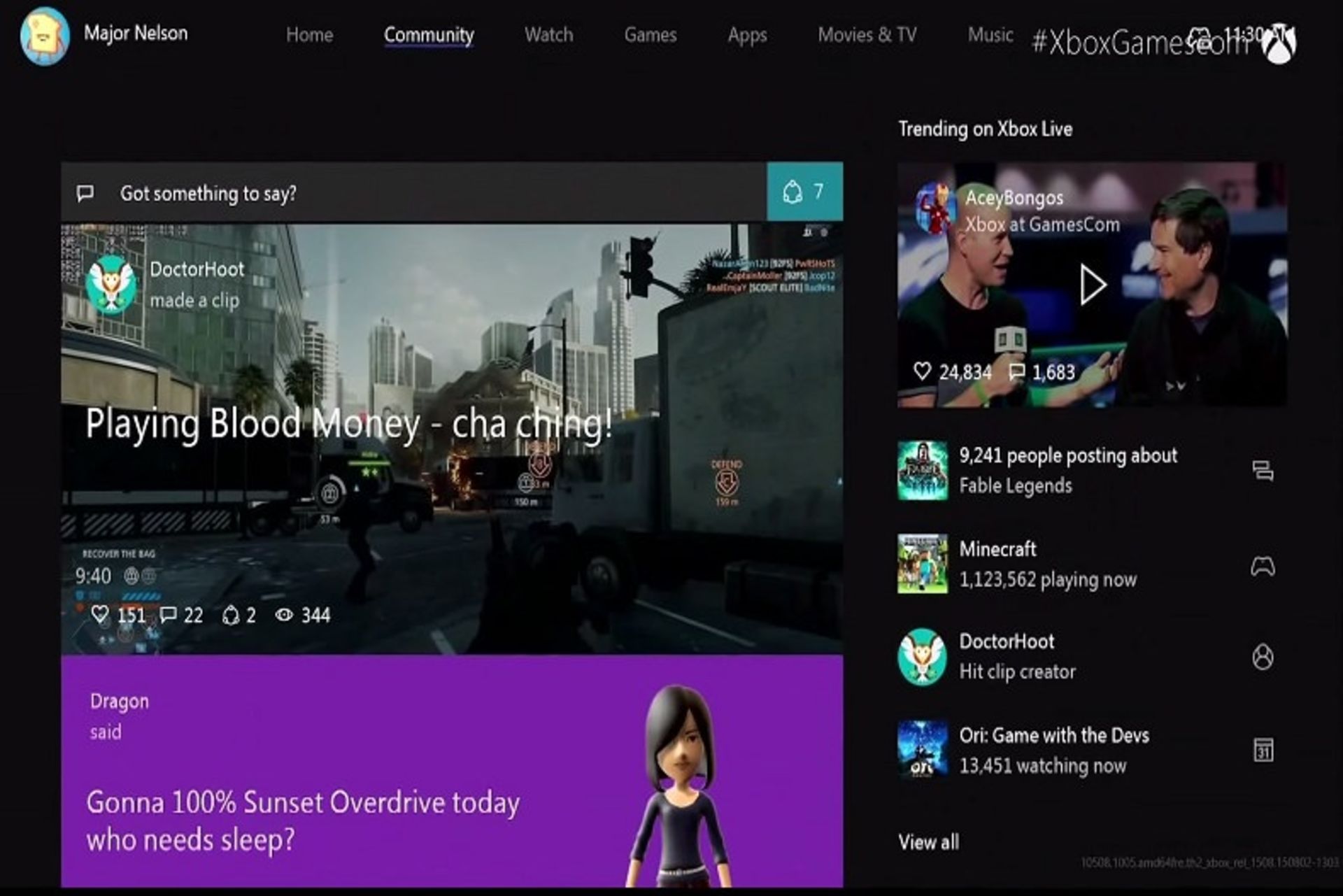
Task: Click the Trending on Xbox Live heading
Action: [x=985, y=129]
